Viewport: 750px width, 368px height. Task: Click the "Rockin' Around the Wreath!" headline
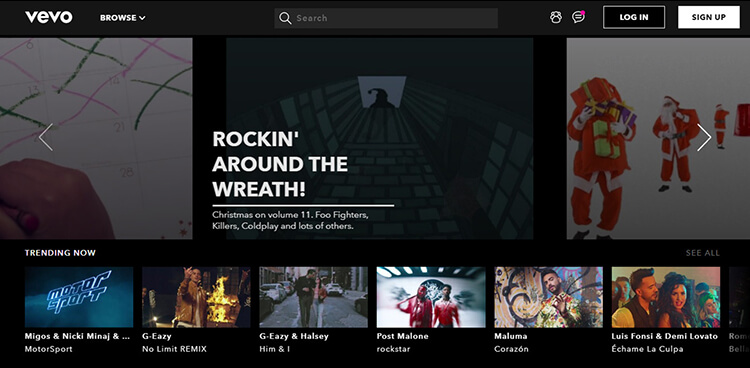click(x=280, y=164)
